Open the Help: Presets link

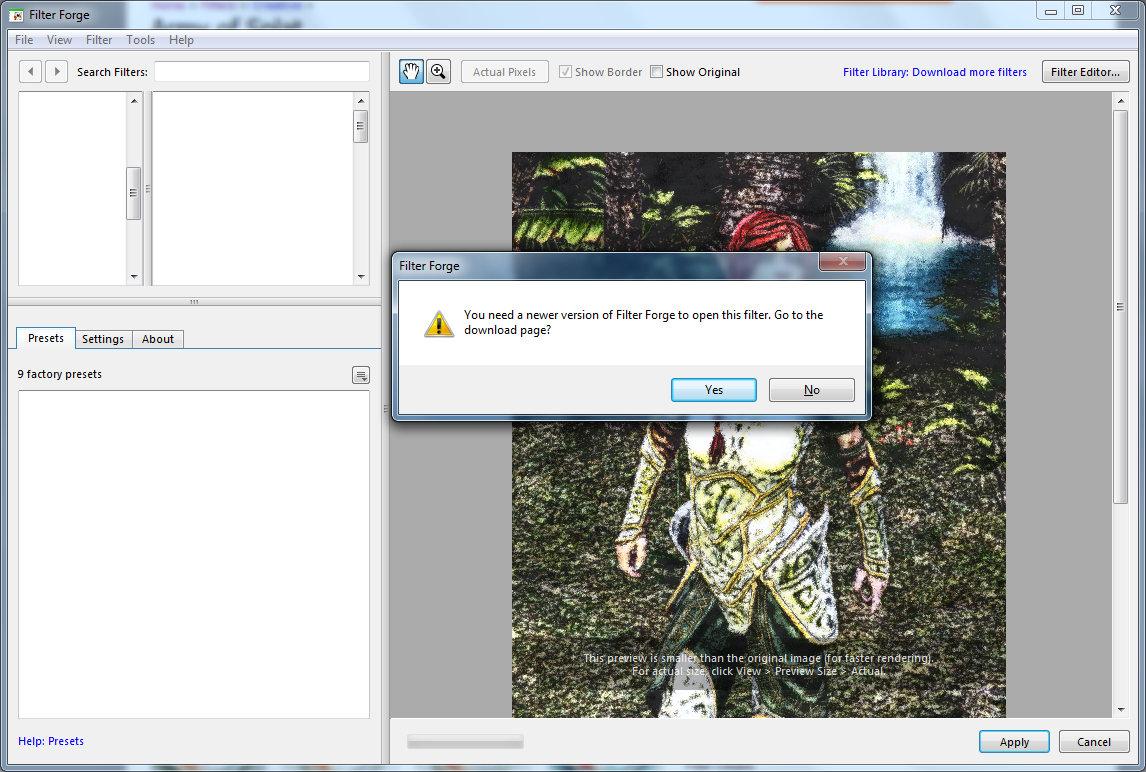51,741
